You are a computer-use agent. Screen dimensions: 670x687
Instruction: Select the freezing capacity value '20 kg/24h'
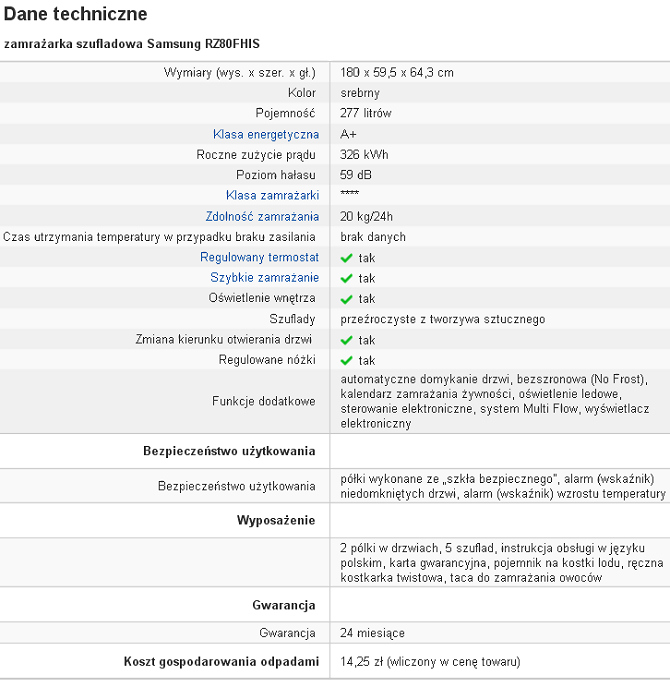366,216
